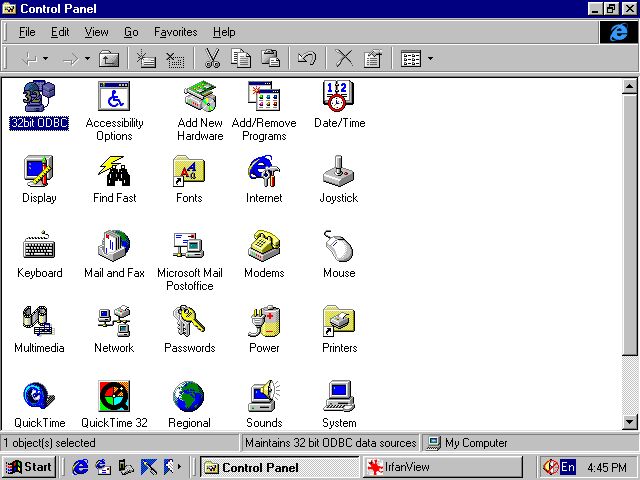Click the Forward toolbar button
This screenshot has width=640, height=480.
pos(71,59)
